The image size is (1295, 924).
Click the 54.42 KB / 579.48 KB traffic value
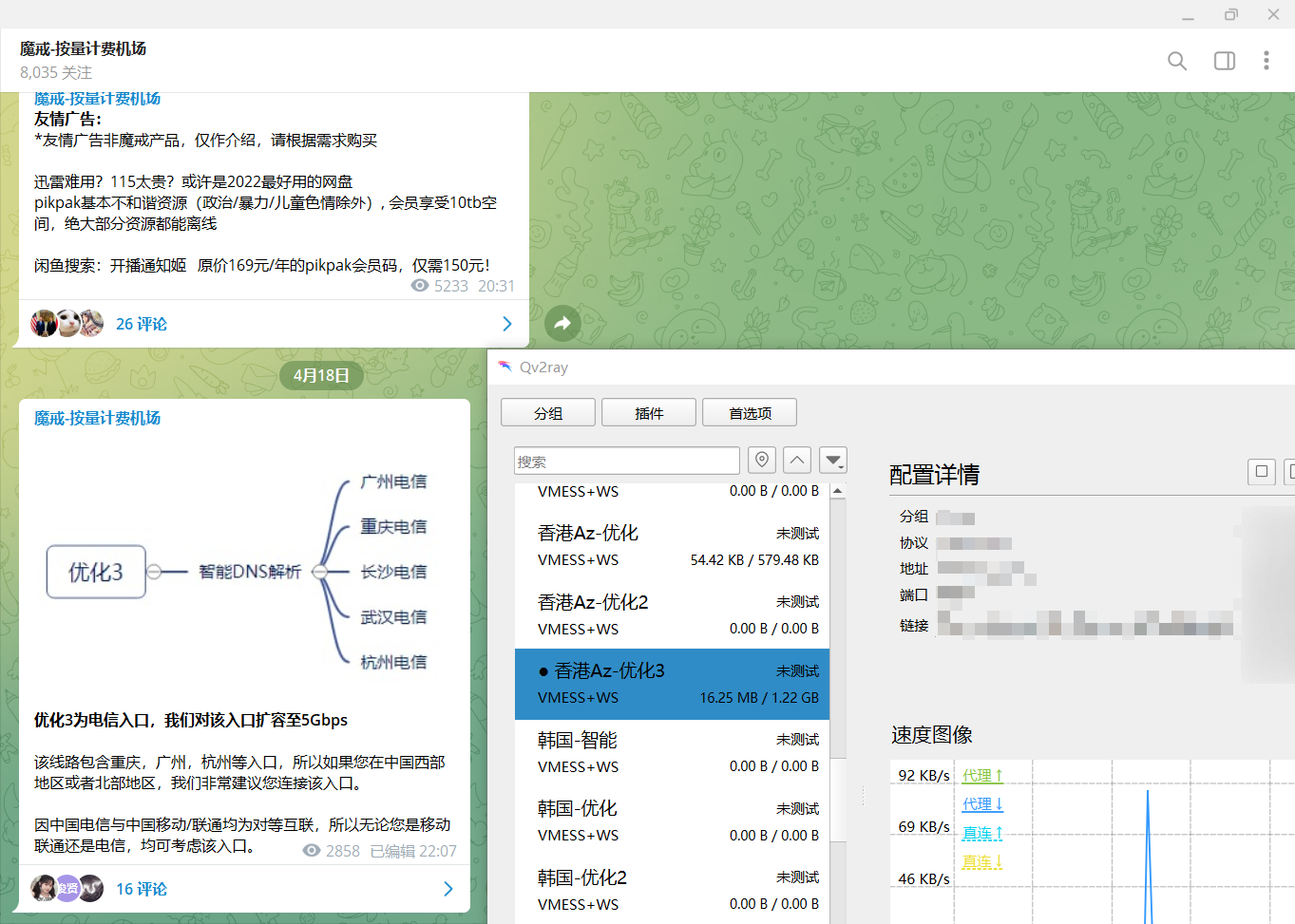tap(754, 560)
